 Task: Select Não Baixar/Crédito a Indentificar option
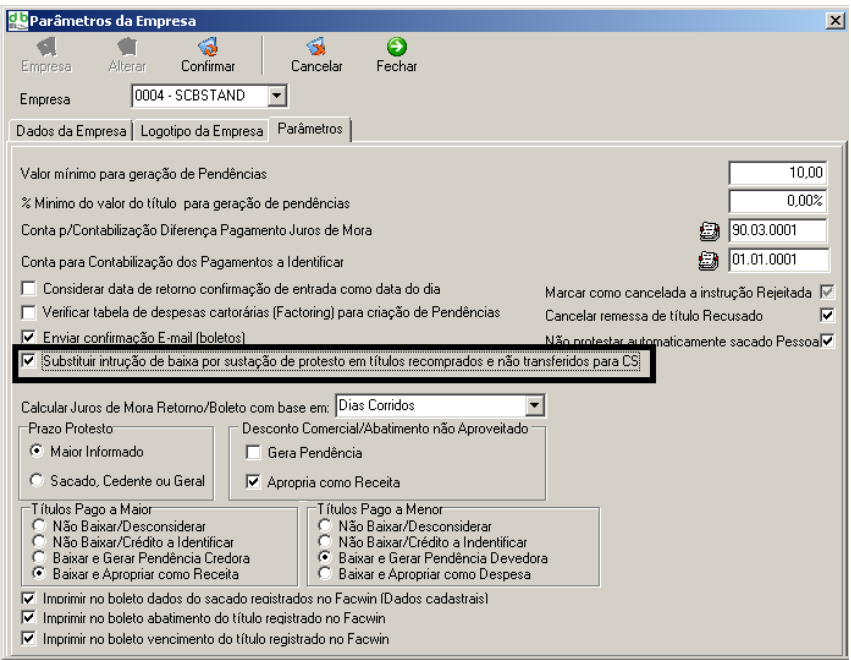(x=325, y=541)
